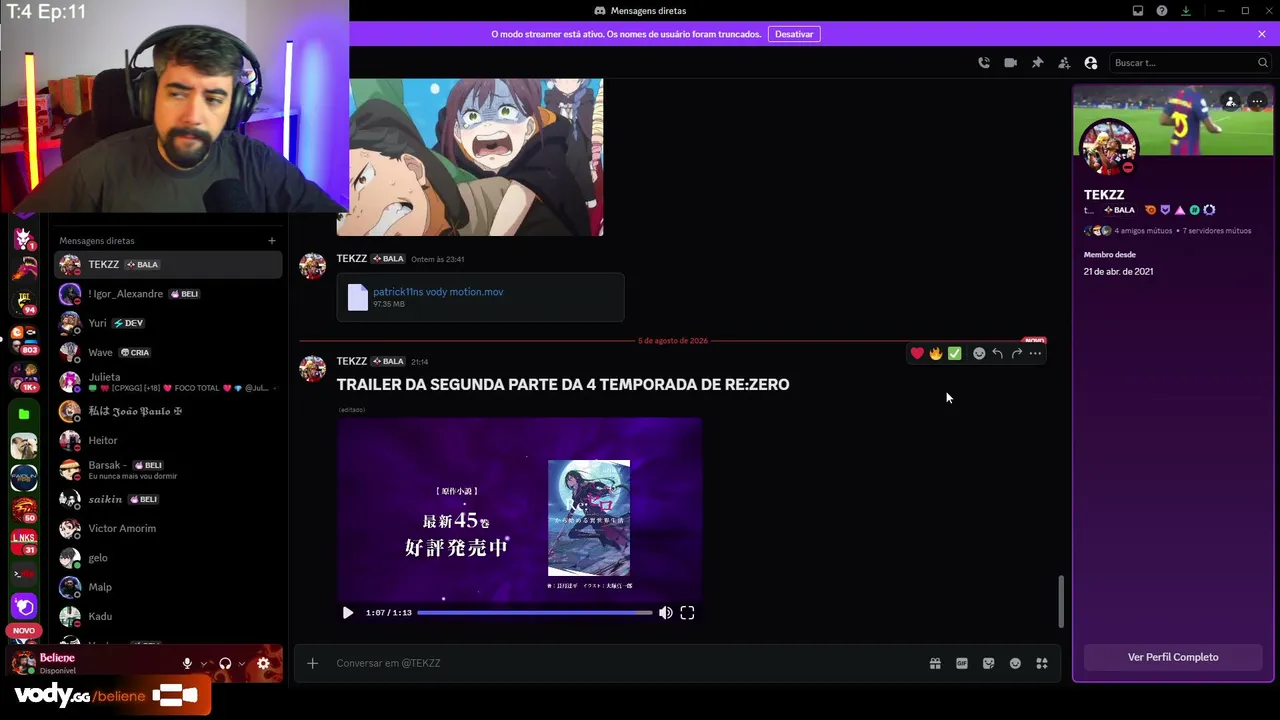Click the green download update icon
The height and width of the screenshot is (720, 1280).
click(1186, 11)
